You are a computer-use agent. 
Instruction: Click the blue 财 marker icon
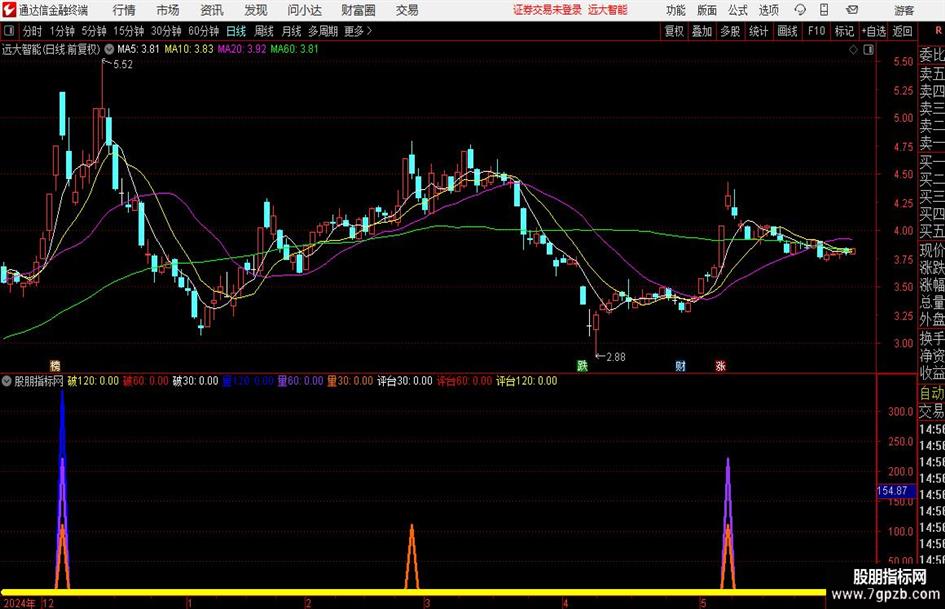pos(680,365)
